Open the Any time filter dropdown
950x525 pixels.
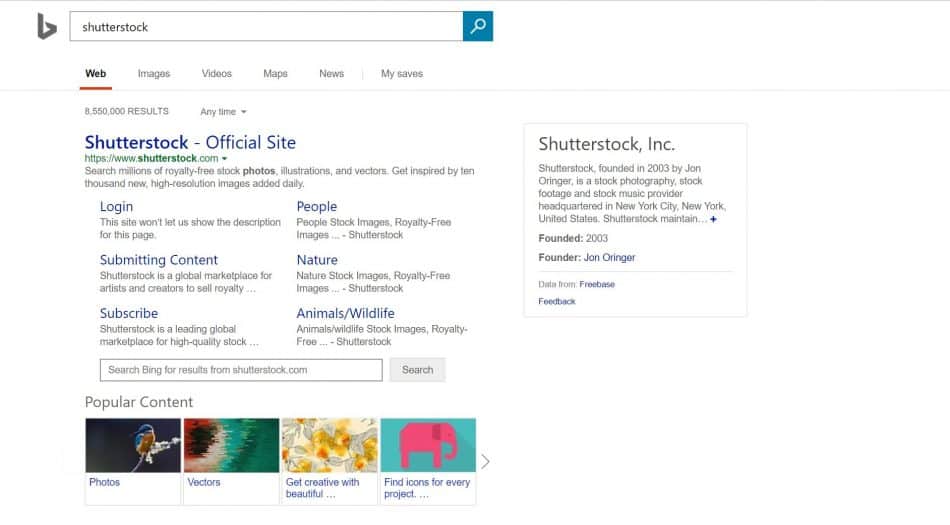pos(223,111)
